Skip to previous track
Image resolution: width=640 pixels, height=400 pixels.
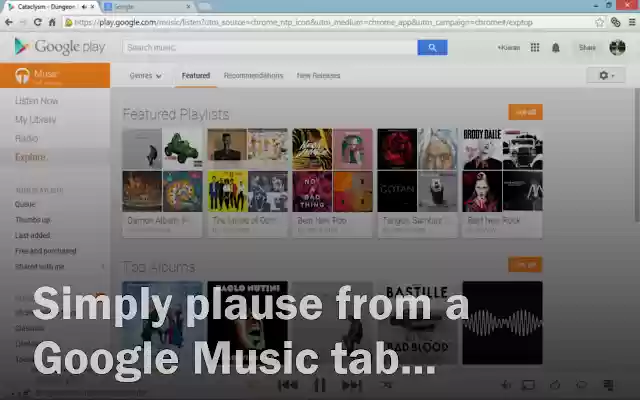point(288,384)
